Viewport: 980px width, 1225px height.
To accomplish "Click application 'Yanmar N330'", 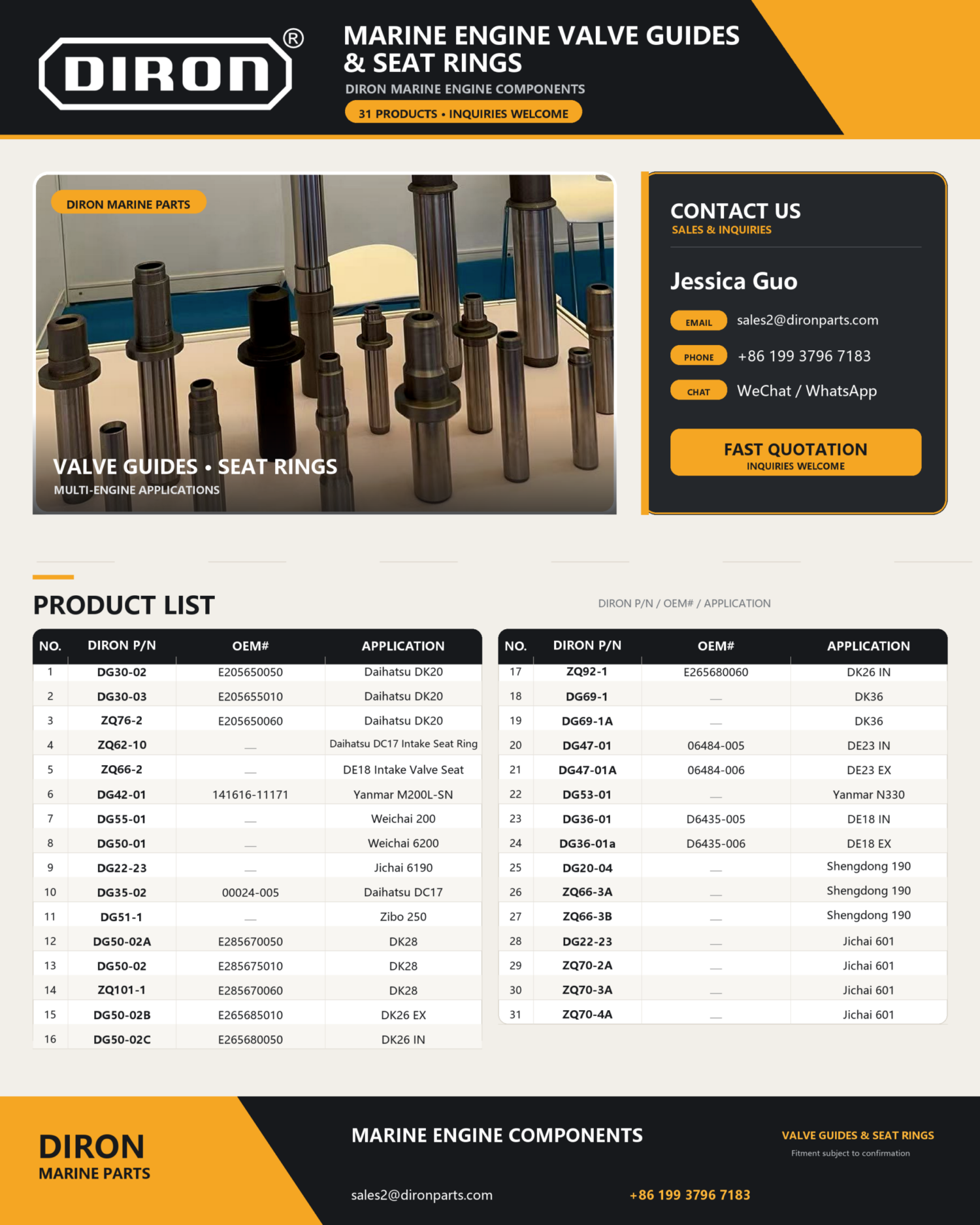I will tap(868, 794).
